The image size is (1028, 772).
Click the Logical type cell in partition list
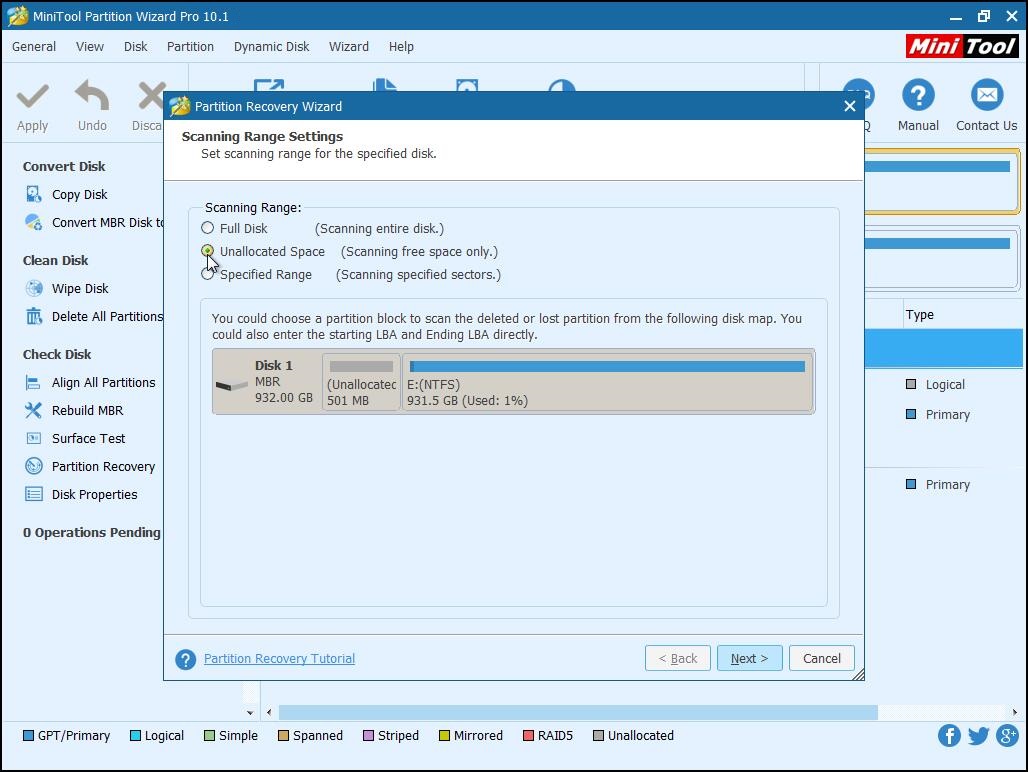(x=936, y=385)
